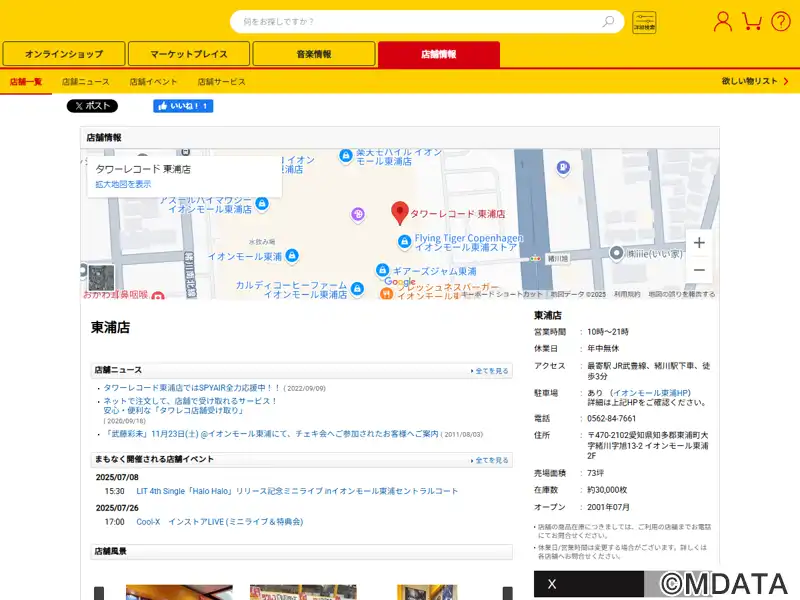This screenshot has width=800, height=600.
Task: Click the 年中無休 holiday value
Action: pyautogui.click(x=603, y=348)
